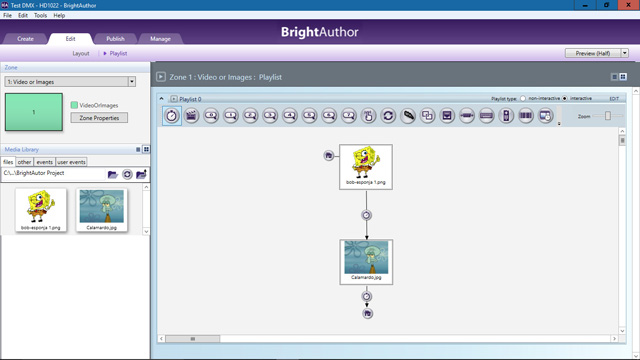Select the Timeout event stopwatch icon
This screenshot has width=640, height=360.
tap(172, 116)
